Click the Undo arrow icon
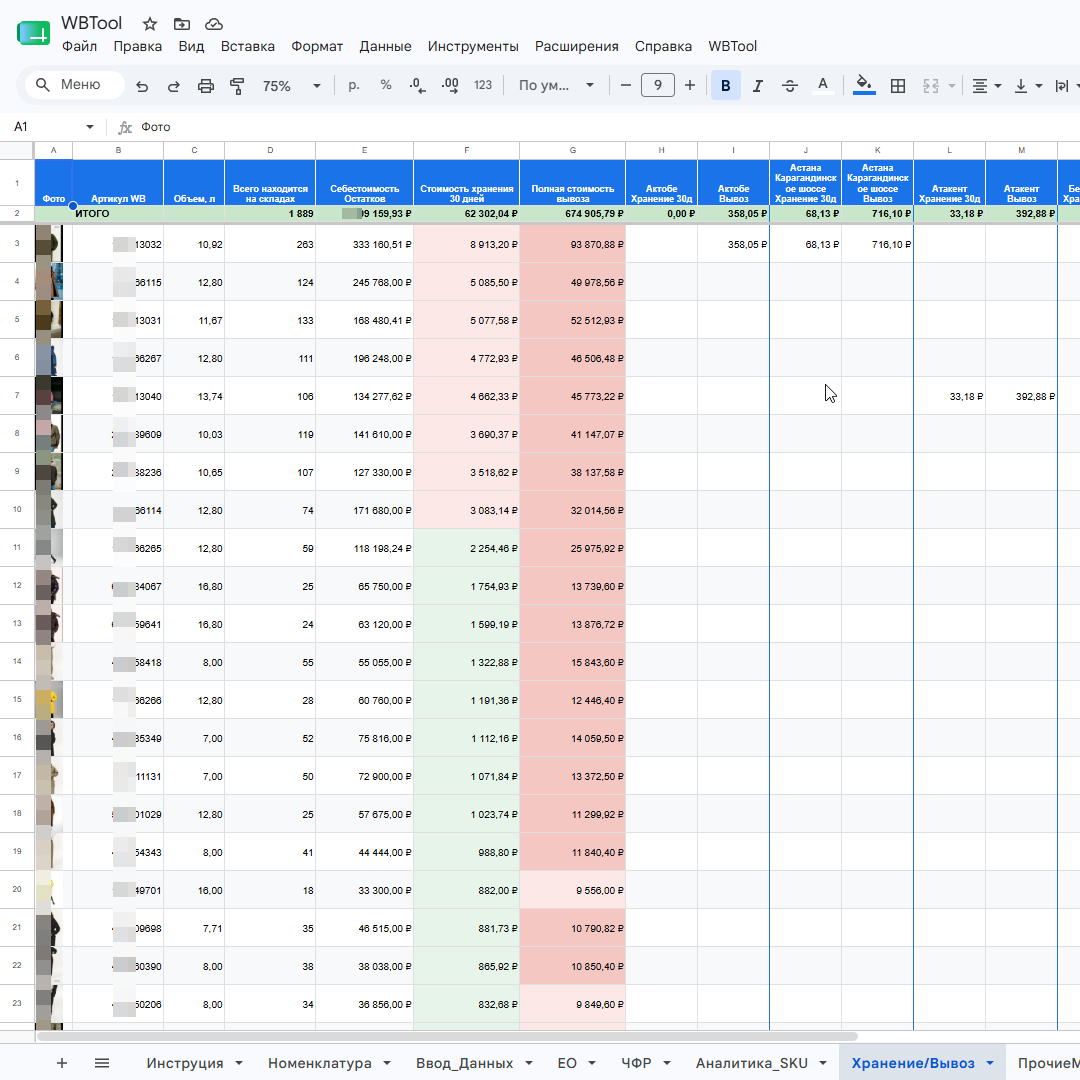The image size is (1080, 1080). [142, 85]
